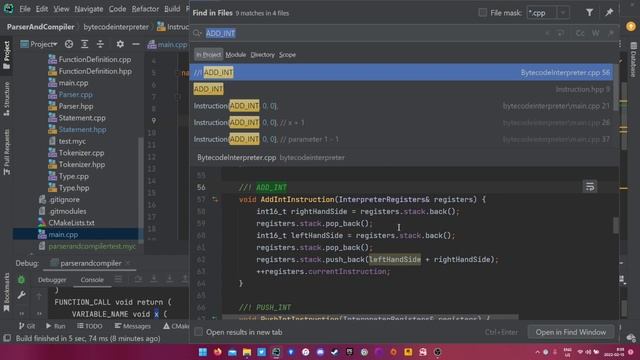Viewport: 640px width, 360px height.
Task: Open the Refactor menu
Action: 145,9
